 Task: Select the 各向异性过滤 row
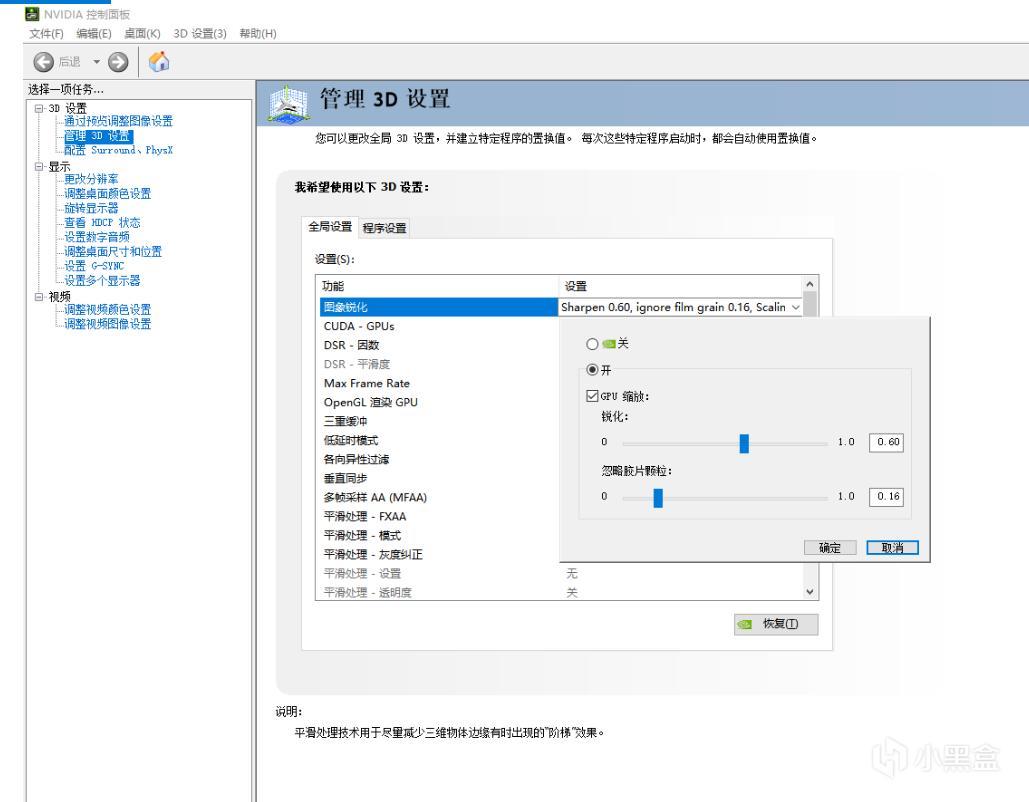[x=438, y=459]
